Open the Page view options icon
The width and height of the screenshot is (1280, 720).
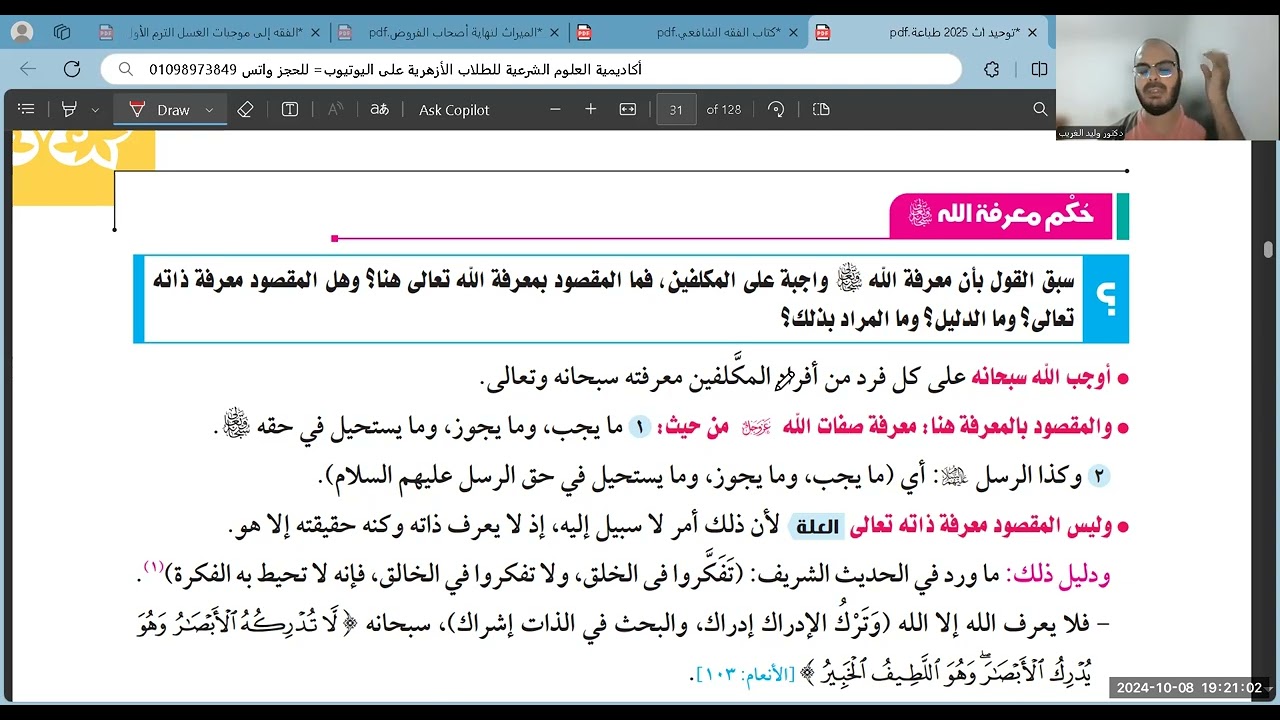(x=821, y=109)
